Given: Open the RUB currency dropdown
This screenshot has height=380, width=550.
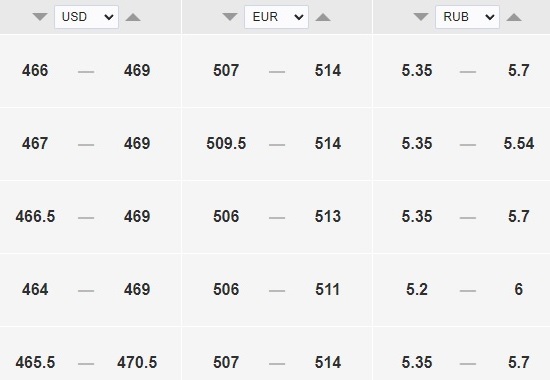Looking at the screenshot, I should point(467,17).
